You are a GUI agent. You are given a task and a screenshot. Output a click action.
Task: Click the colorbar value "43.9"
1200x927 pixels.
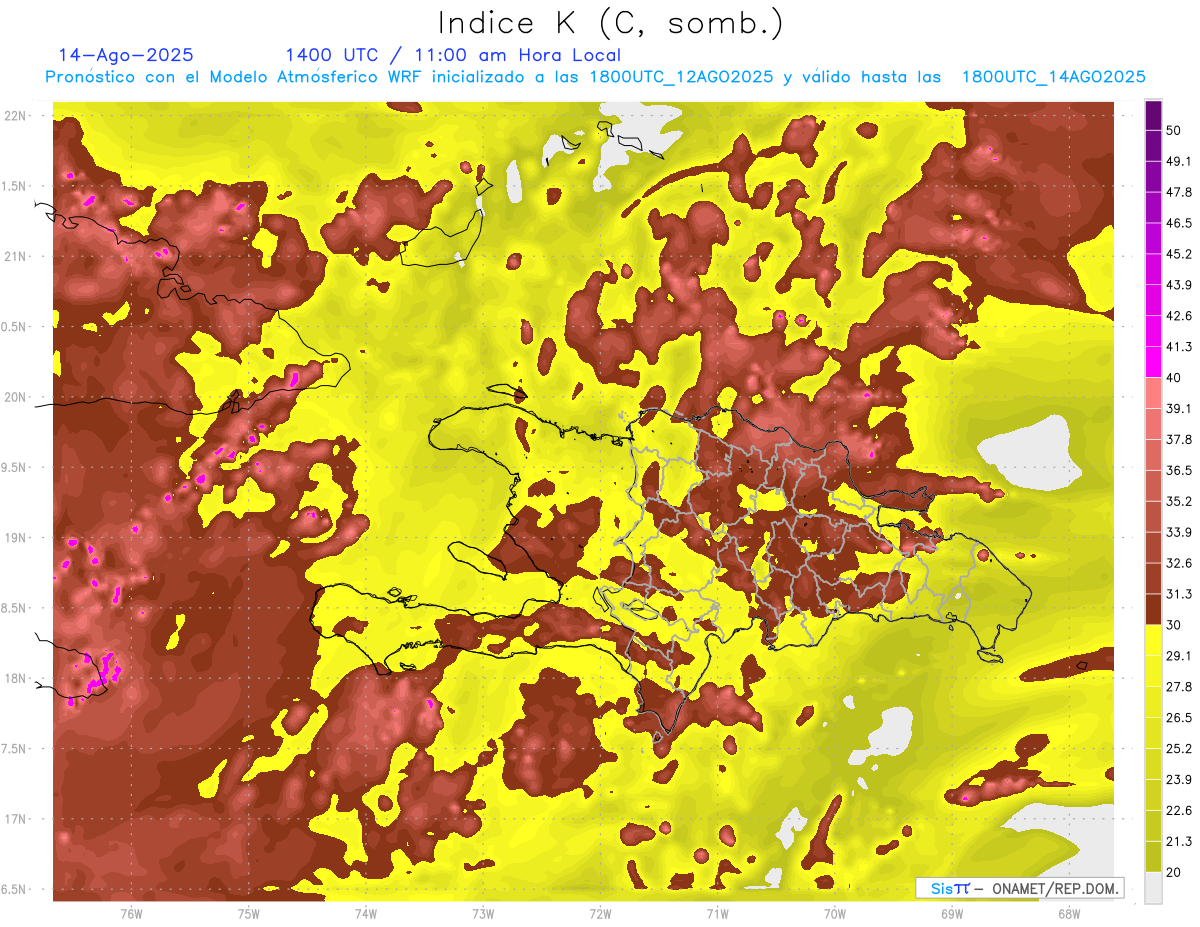[x=1179, y=285]
